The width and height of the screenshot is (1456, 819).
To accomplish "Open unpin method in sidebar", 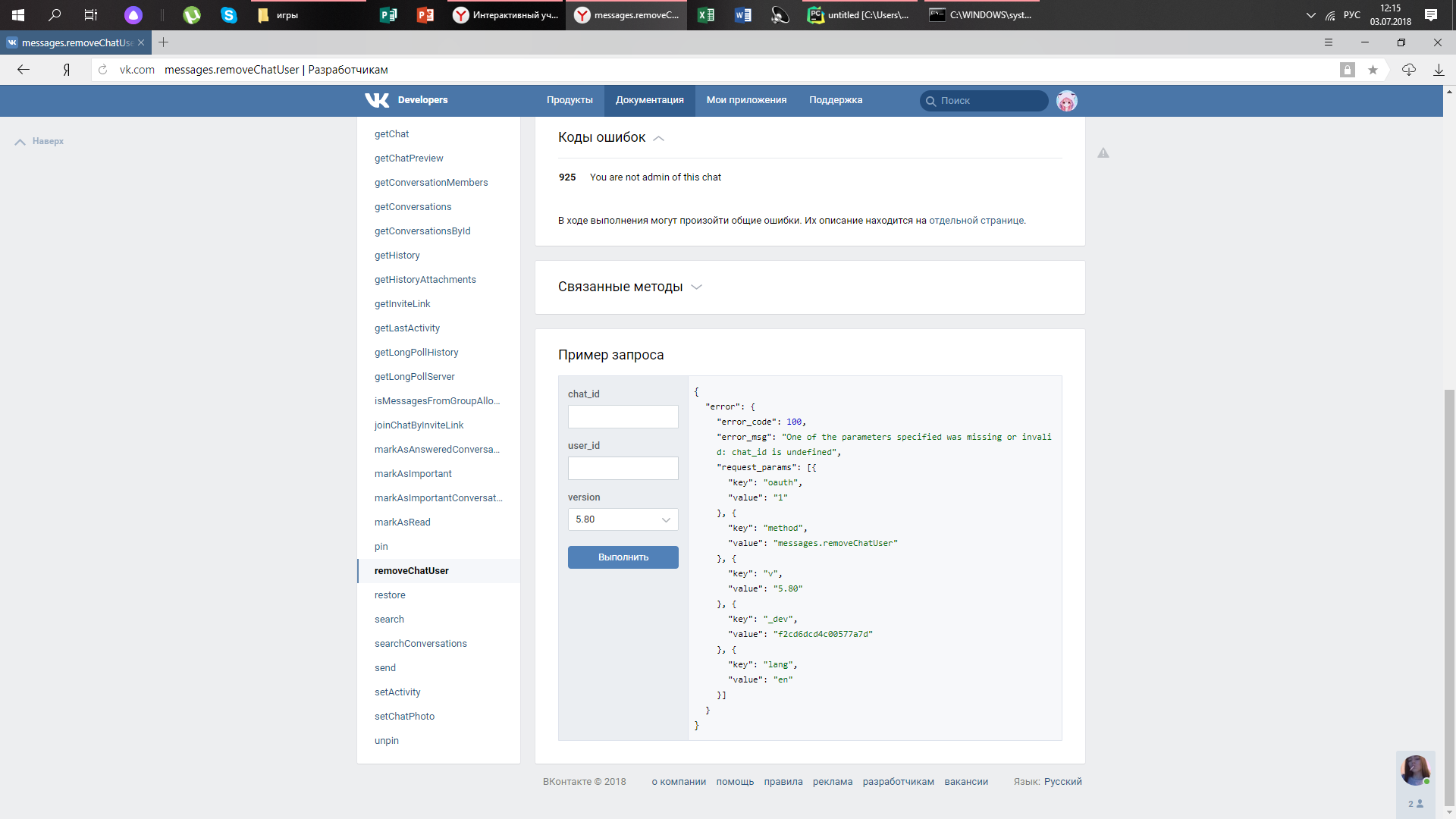I will tap(386, 741).
